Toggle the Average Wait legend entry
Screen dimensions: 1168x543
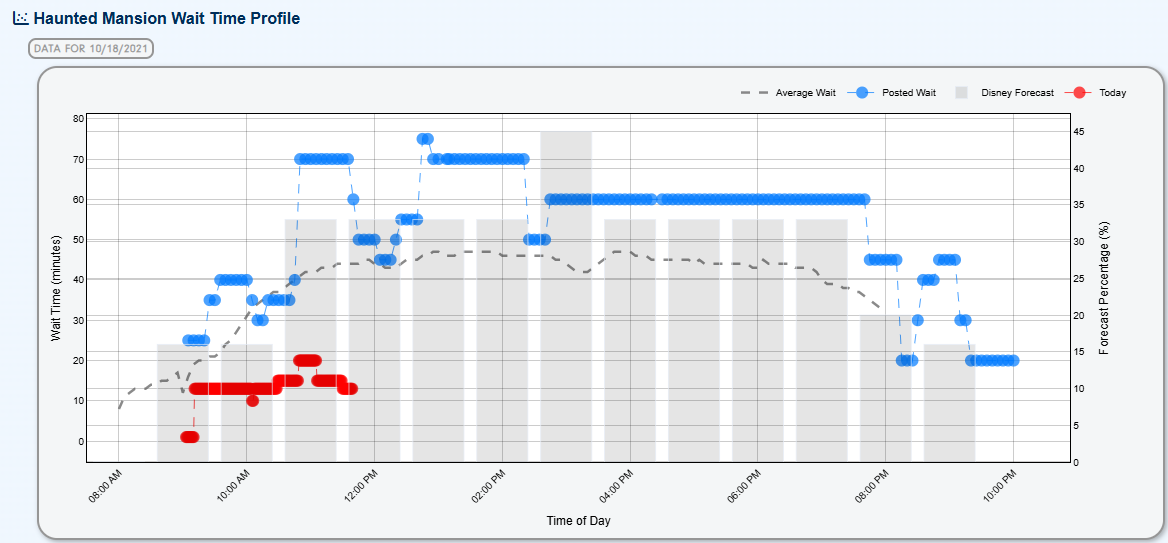pos(788,93)
